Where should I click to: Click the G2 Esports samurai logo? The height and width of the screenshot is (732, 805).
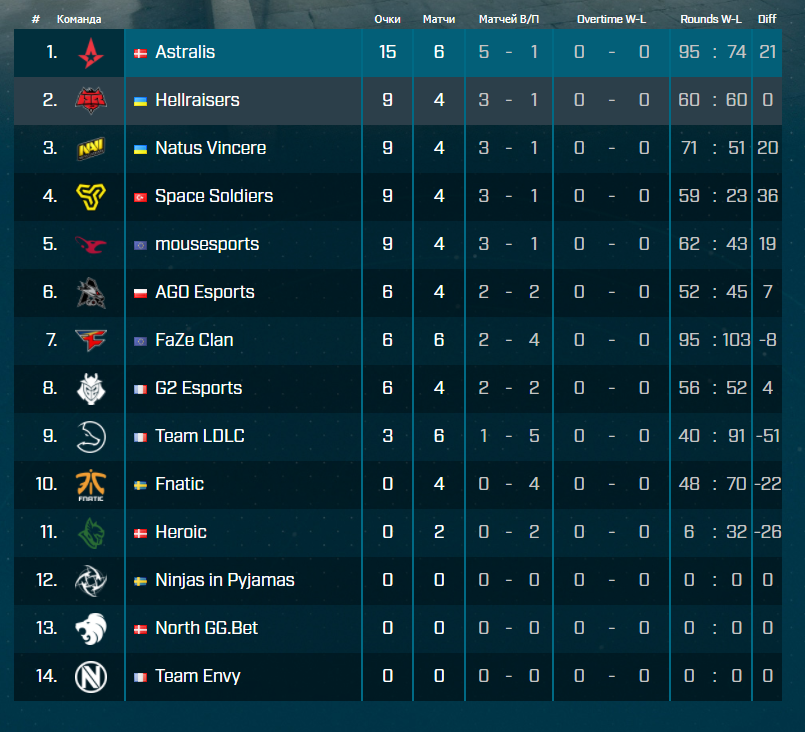coord(91,389)
